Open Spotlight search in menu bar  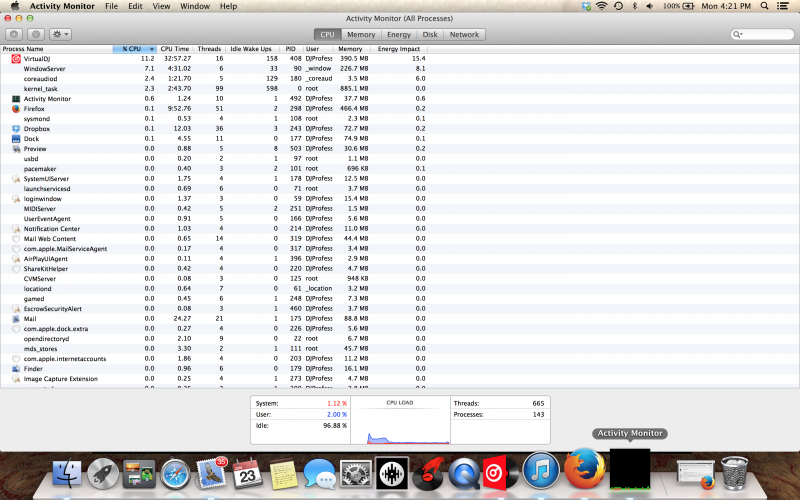764,6
